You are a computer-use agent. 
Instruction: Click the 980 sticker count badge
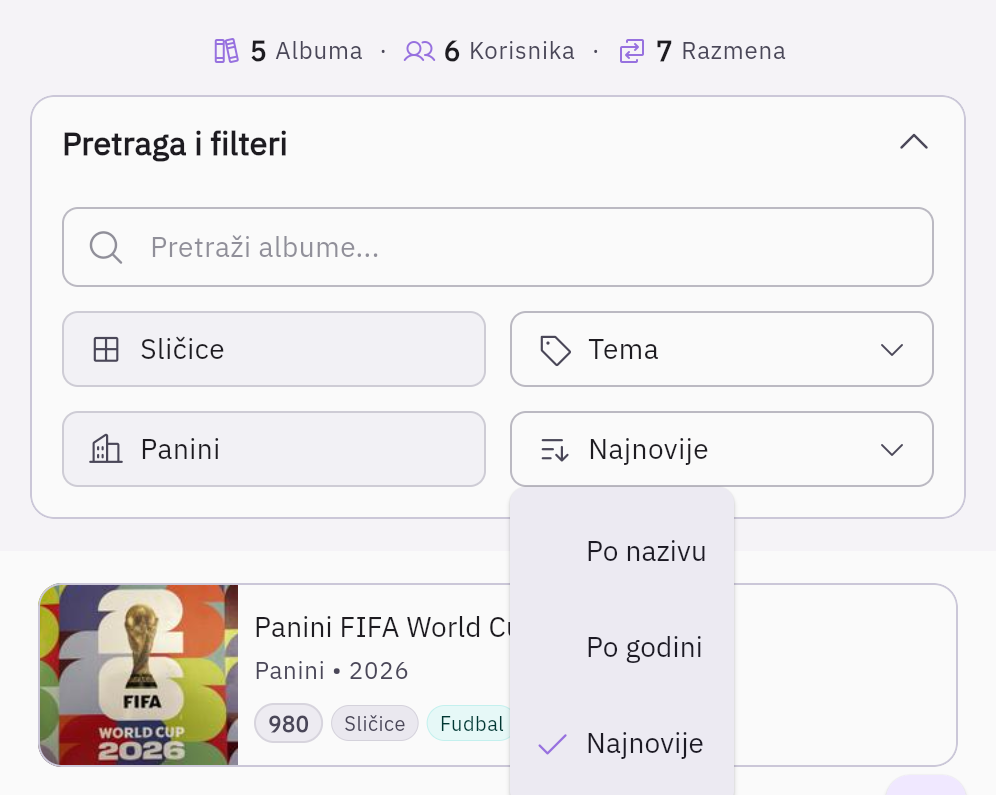point(288,723)
